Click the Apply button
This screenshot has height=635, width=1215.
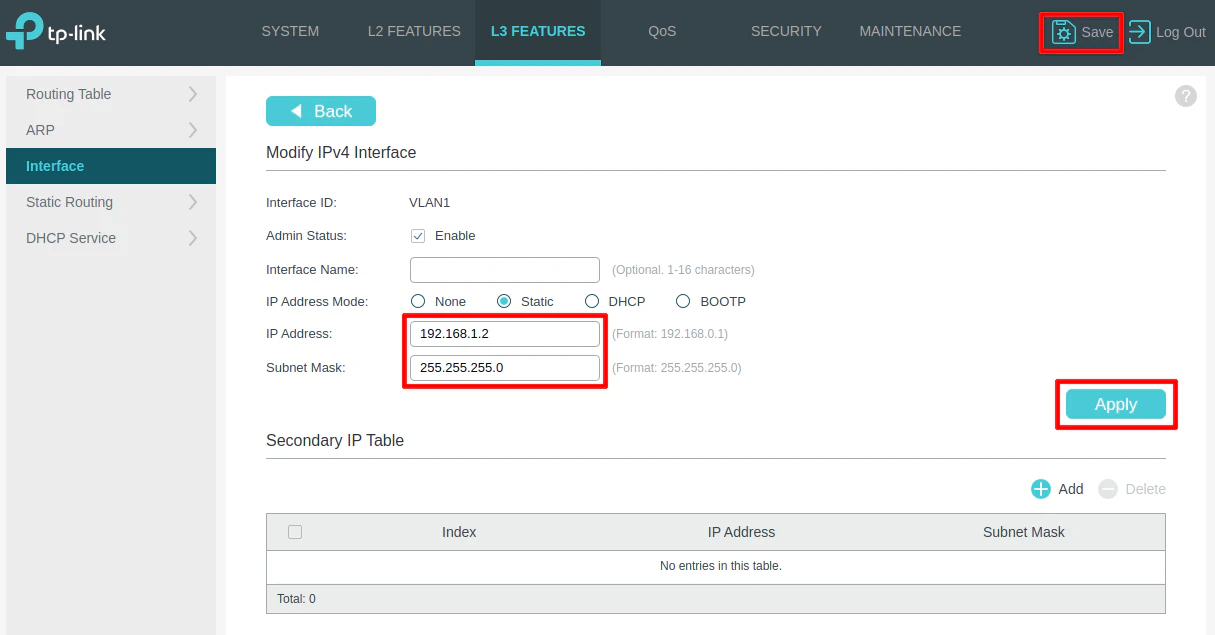point(1116,404)
